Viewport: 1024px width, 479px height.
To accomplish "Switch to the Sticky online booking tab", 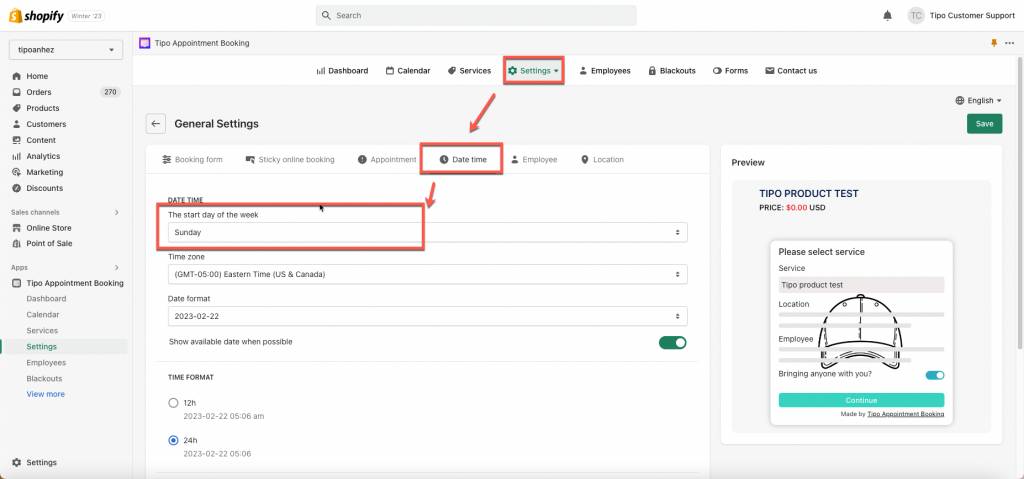I will point(290,159).
